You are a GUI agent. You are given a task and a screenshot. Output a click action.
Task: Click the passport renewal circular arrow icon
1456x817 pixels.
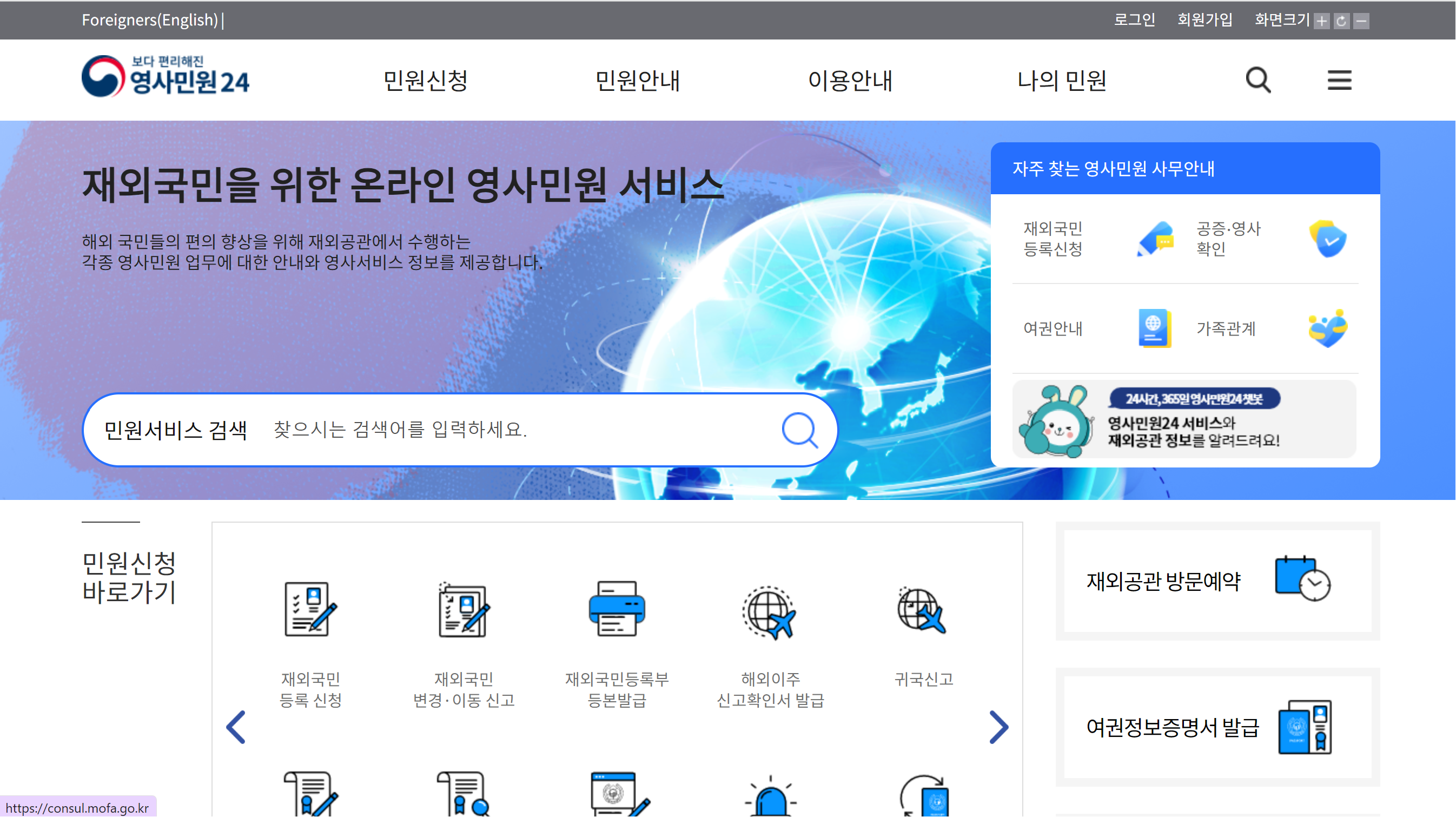[924, 795]
